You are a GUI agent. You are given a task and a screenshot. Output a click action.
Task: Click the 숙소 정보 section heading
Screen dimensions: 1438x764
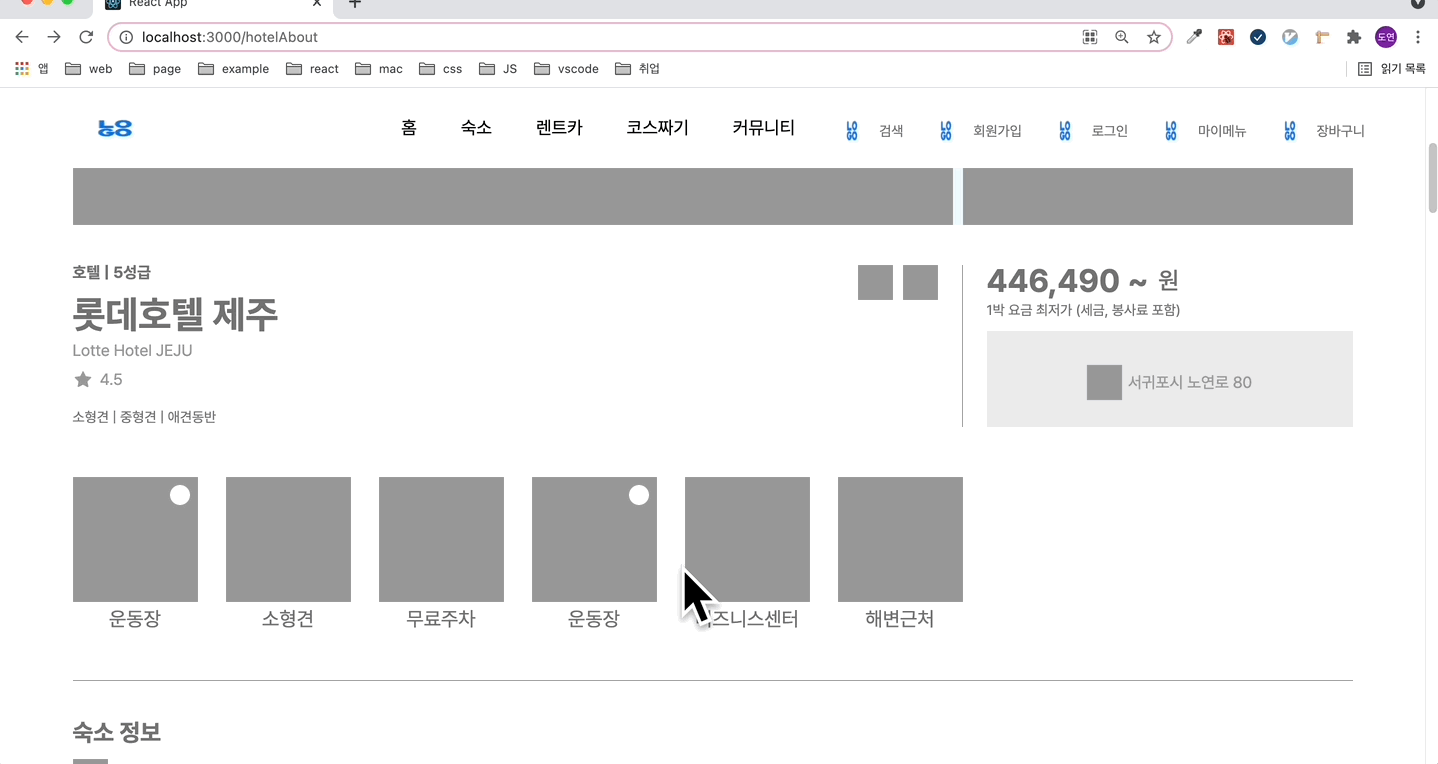pyautogui.click(x=117, y=732)
